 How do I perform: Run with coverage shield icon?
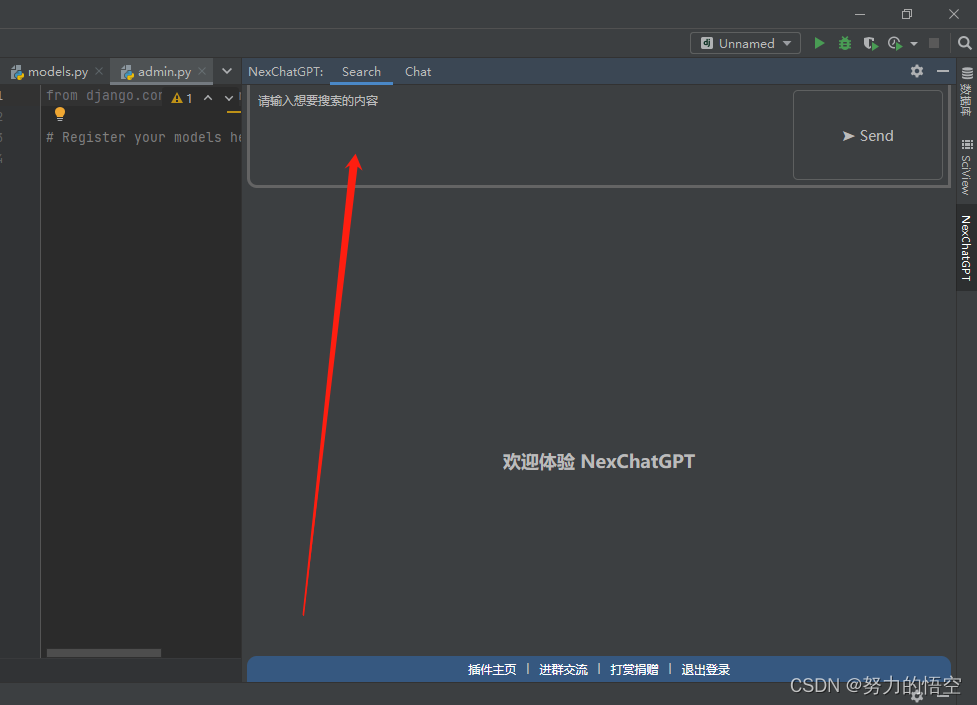point(870,43)
